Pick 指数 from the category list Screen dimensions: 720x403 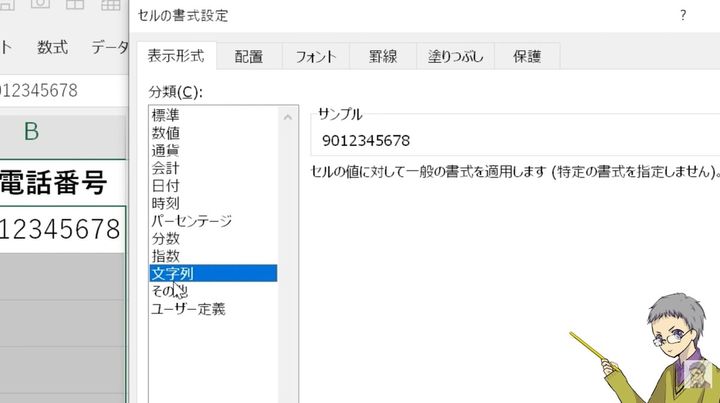pos(214,256)
